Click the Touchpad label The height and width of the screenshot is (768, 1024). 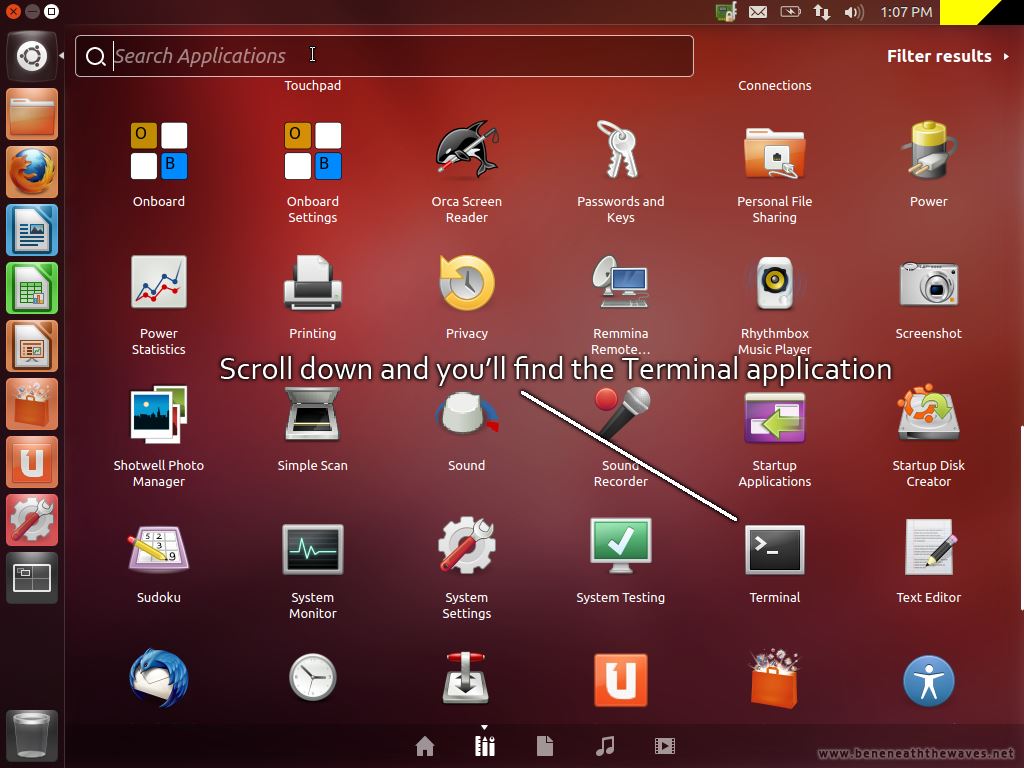[x=313, y=86]
